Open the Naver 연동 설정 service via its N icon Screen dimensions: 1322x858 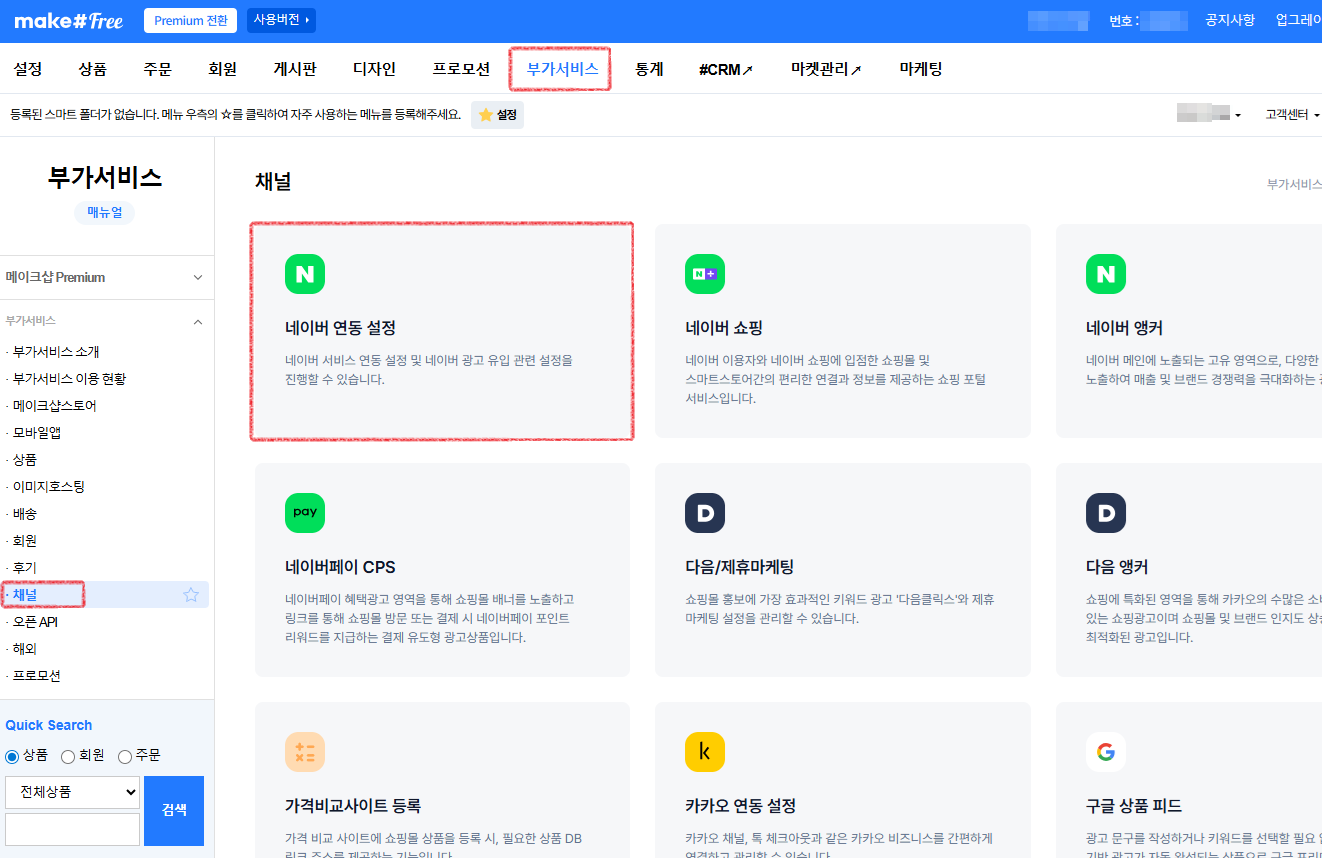point(305,273)
